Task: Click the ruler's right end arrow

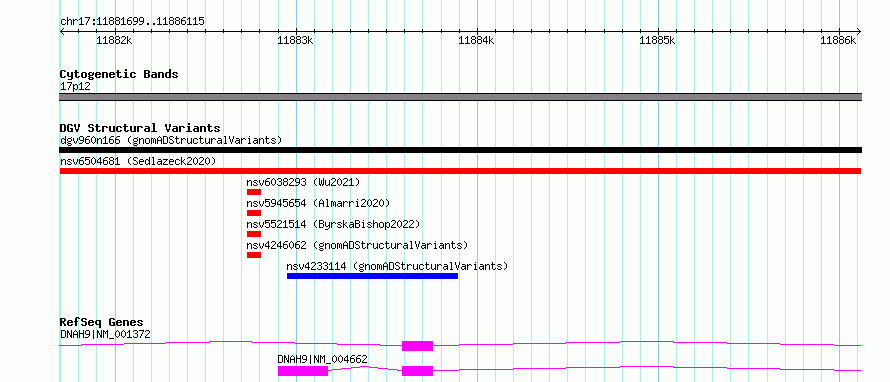Action: tap(858, 32)
